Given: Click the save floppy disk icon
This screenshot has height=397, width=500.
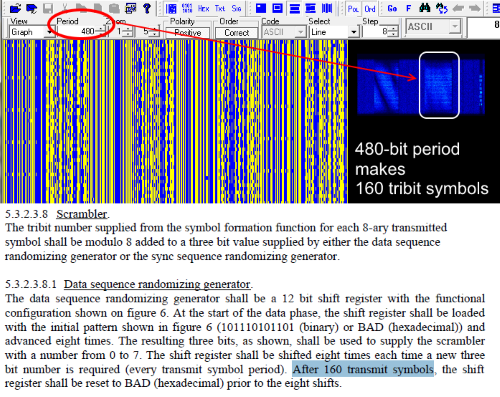Looking at the screenshot, I should click(48, 9).
